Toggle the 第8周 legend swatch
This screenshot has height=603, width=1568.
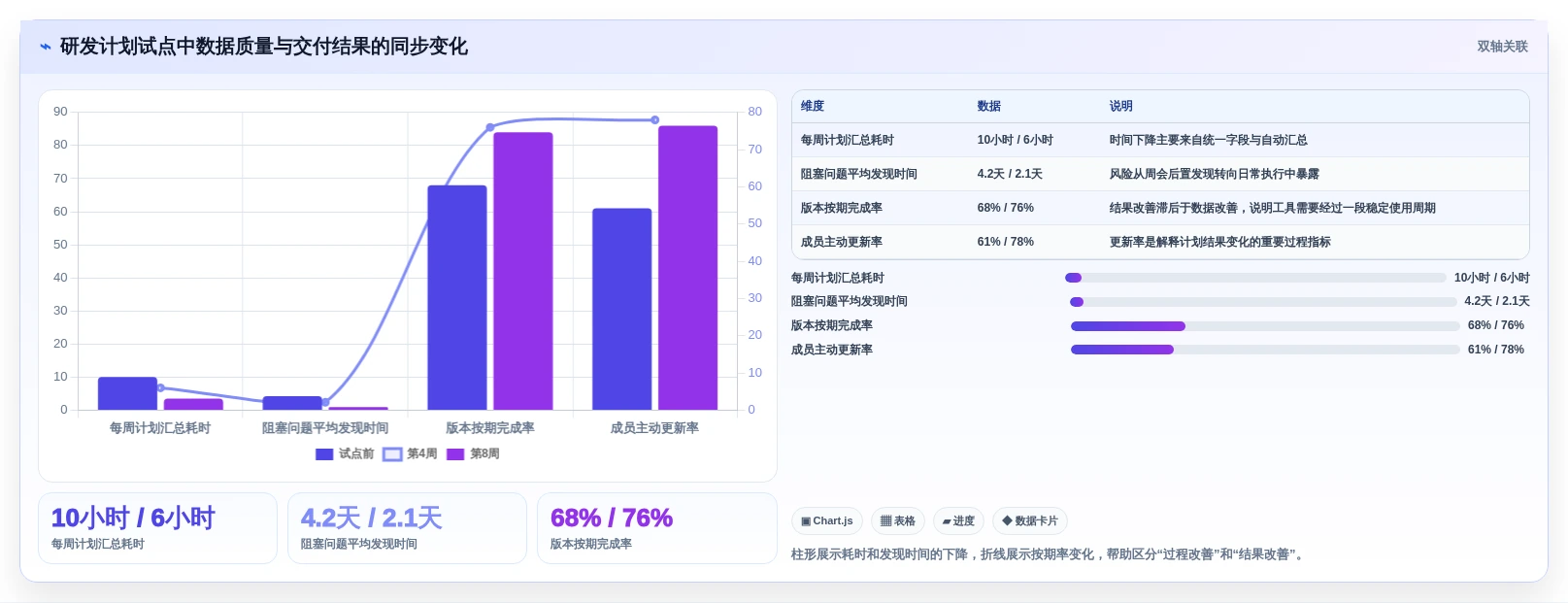click(x=455, y=454)
